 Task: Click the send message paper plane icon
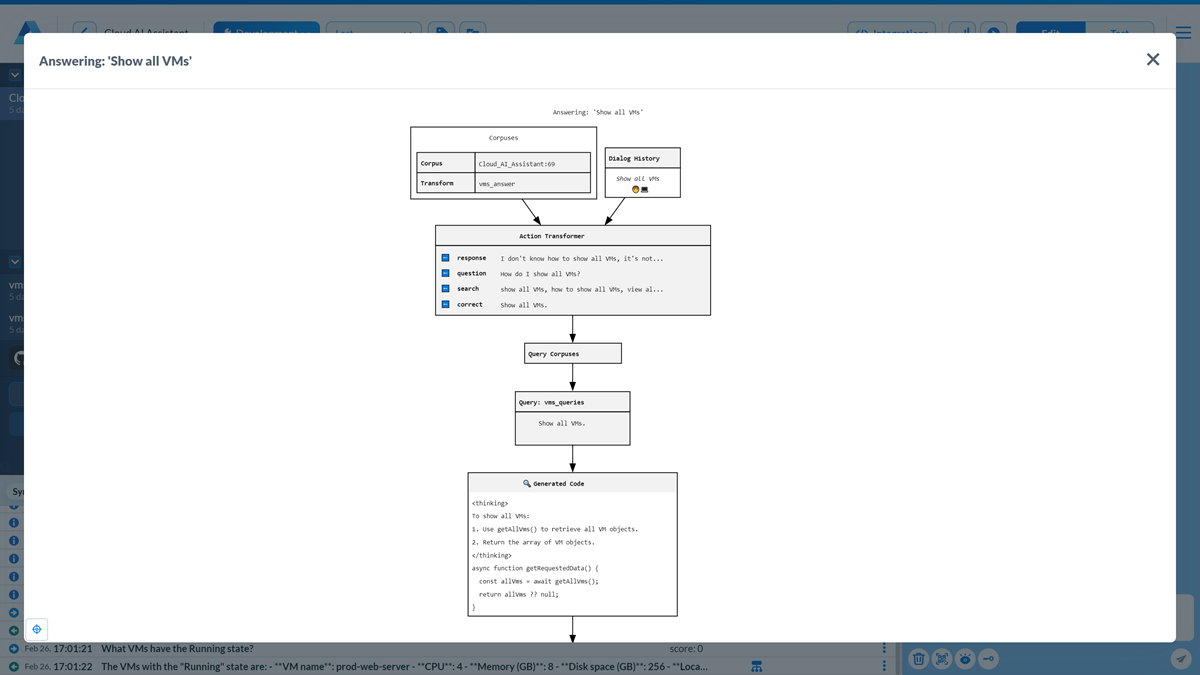tap(1180, 658)
